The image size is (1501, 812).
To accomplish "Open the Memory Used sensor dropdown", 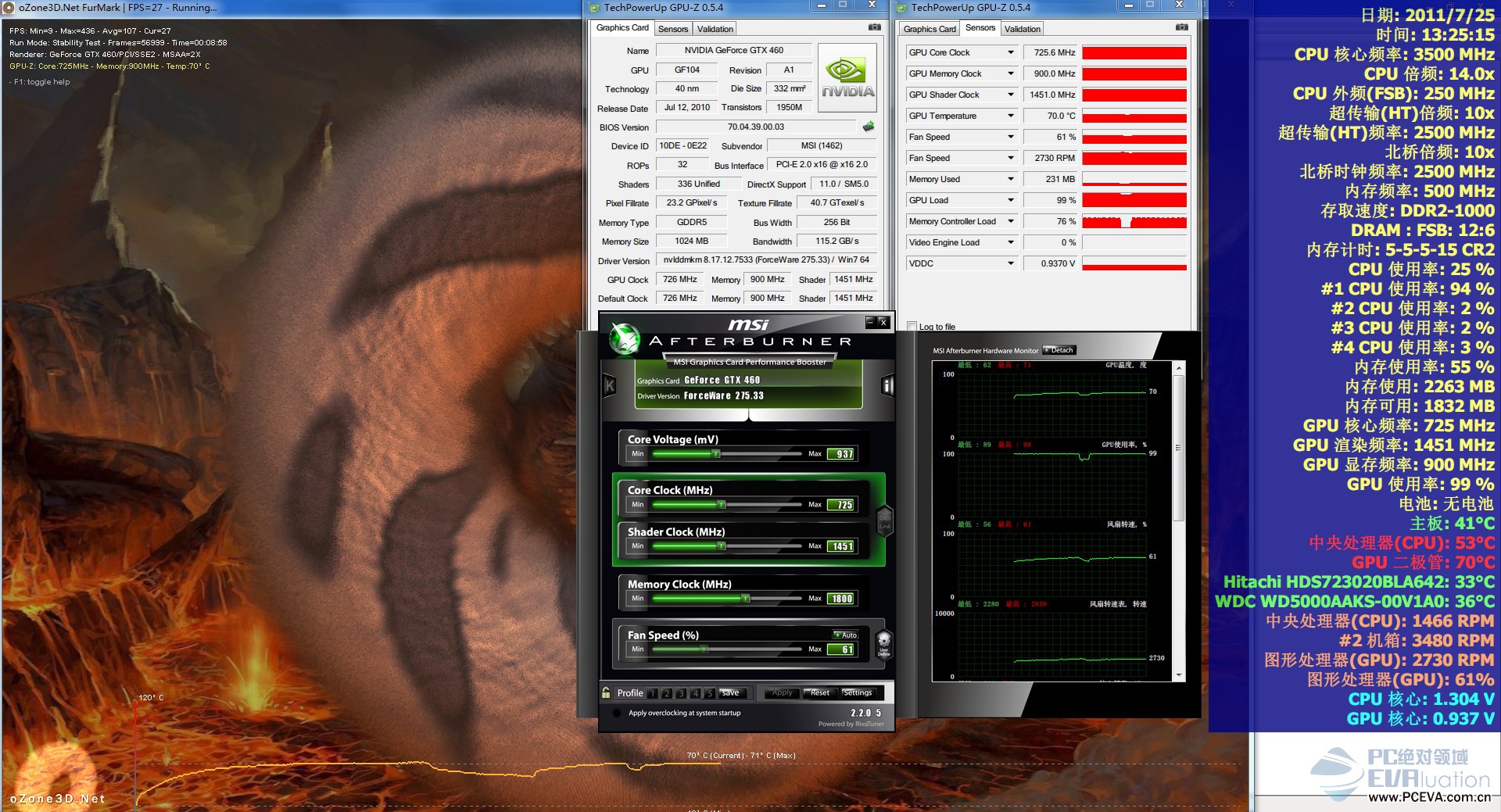I will pos(1011,179).
